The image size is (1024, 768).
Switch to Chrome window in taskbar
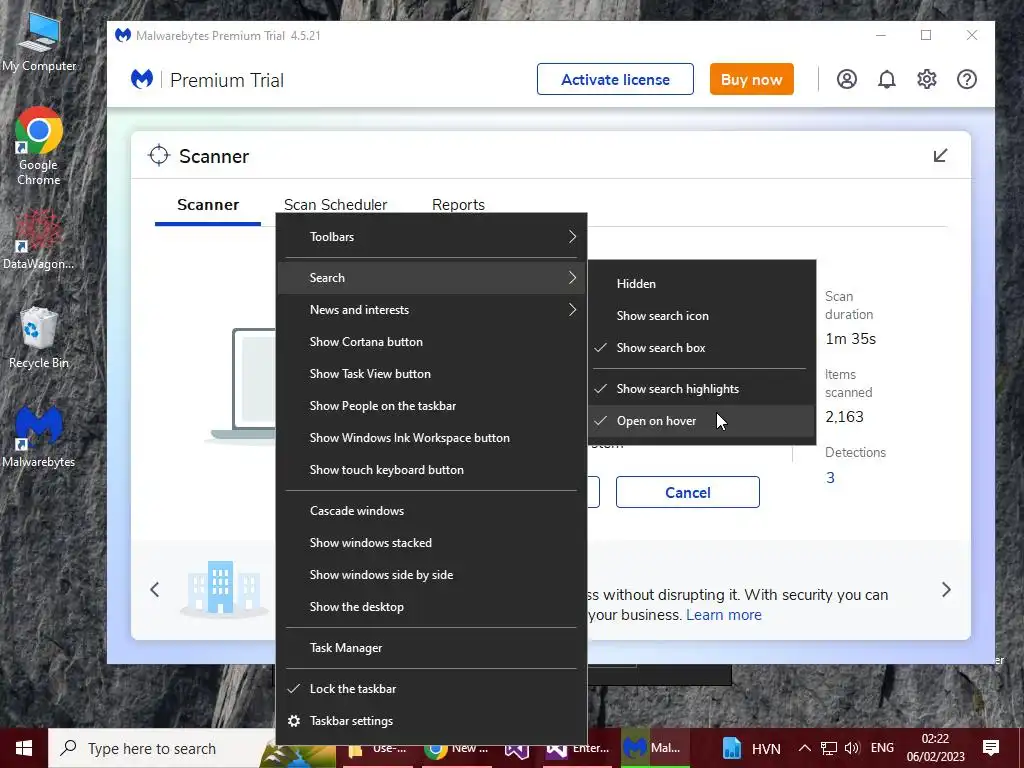(x=456, y=748)
